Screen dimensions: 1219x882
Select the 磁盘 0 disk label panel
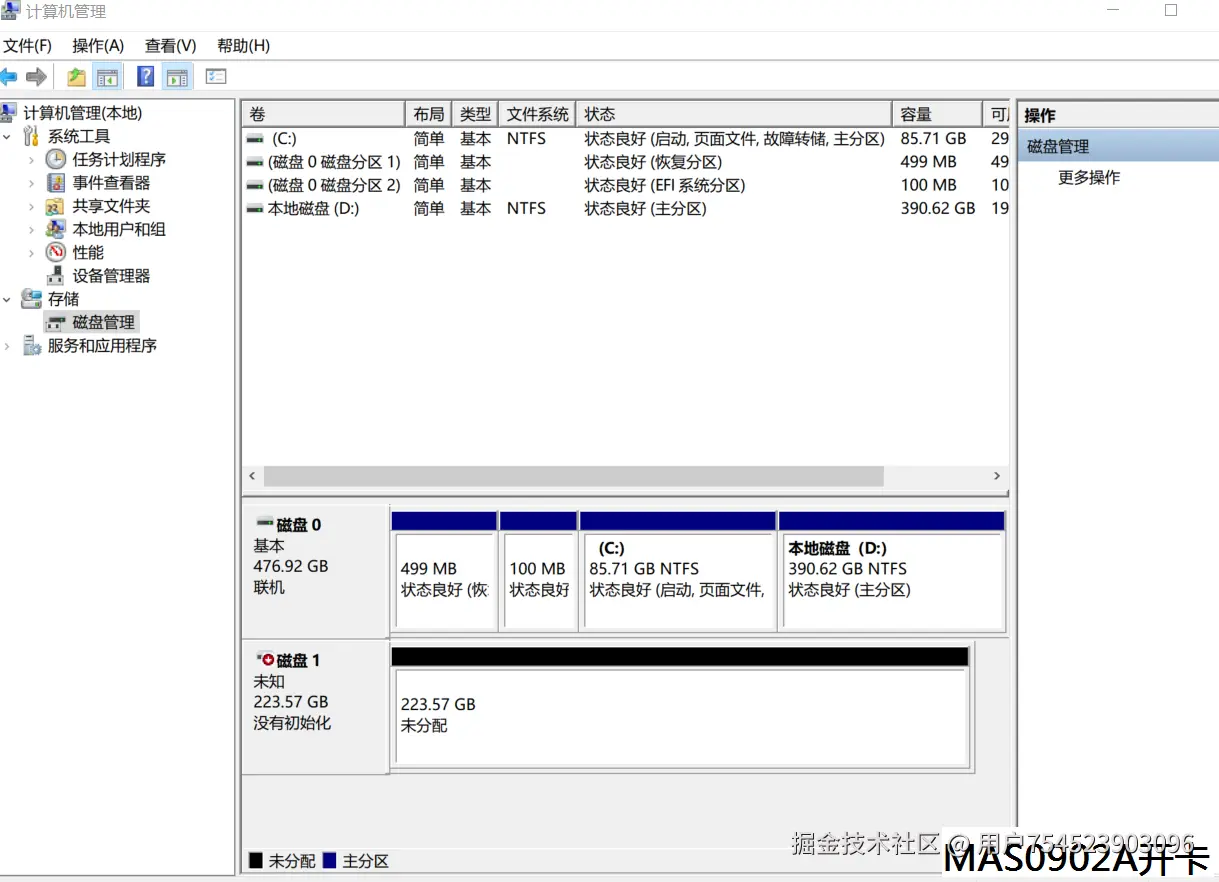coord(315,571)
